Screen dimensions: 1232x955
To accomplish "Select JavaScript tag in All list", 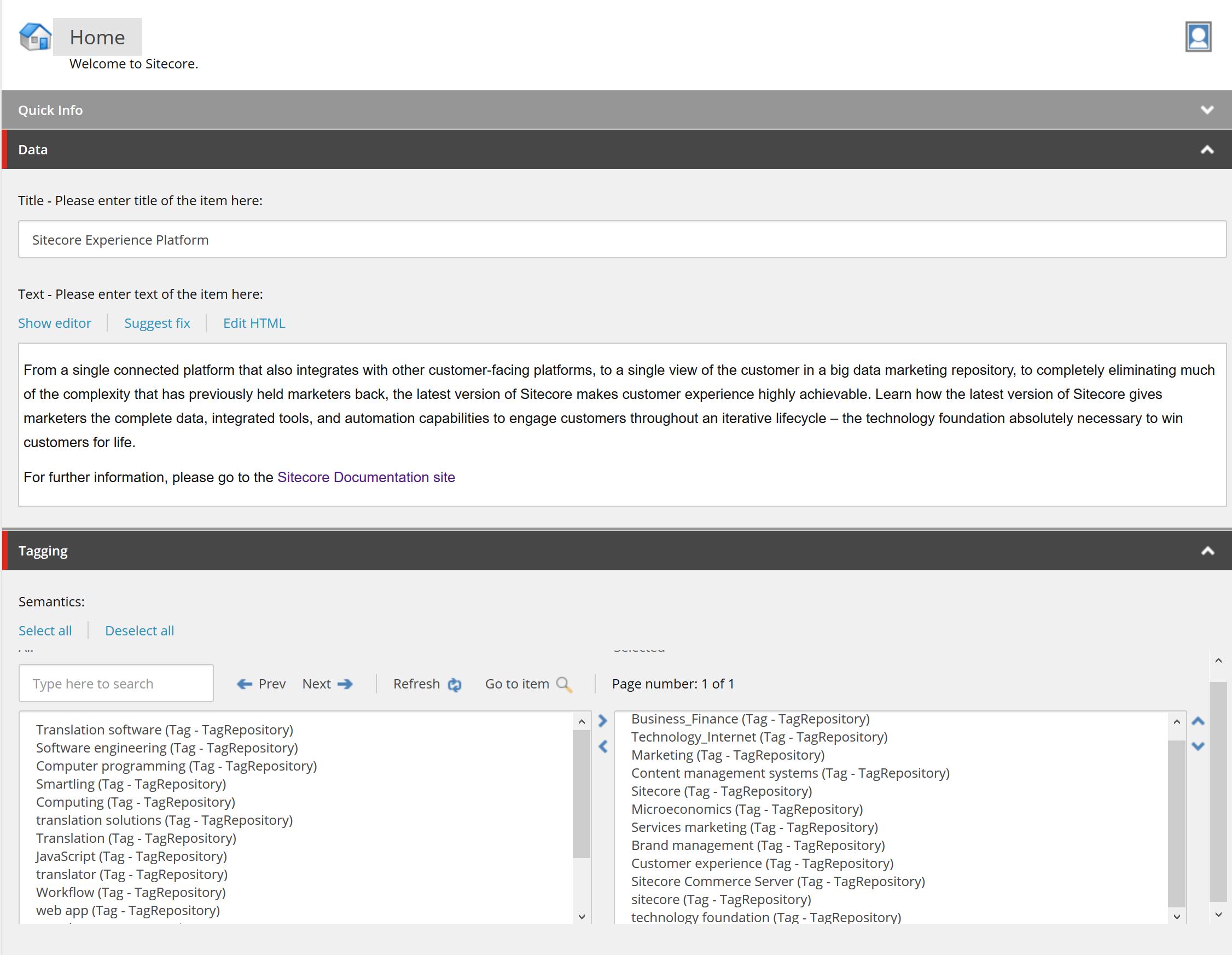I will pyautogui.click(x=131, y=856).
